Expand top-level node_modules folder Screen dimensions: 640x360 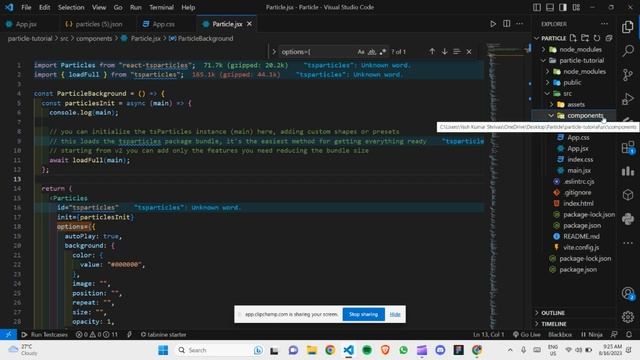543,49
